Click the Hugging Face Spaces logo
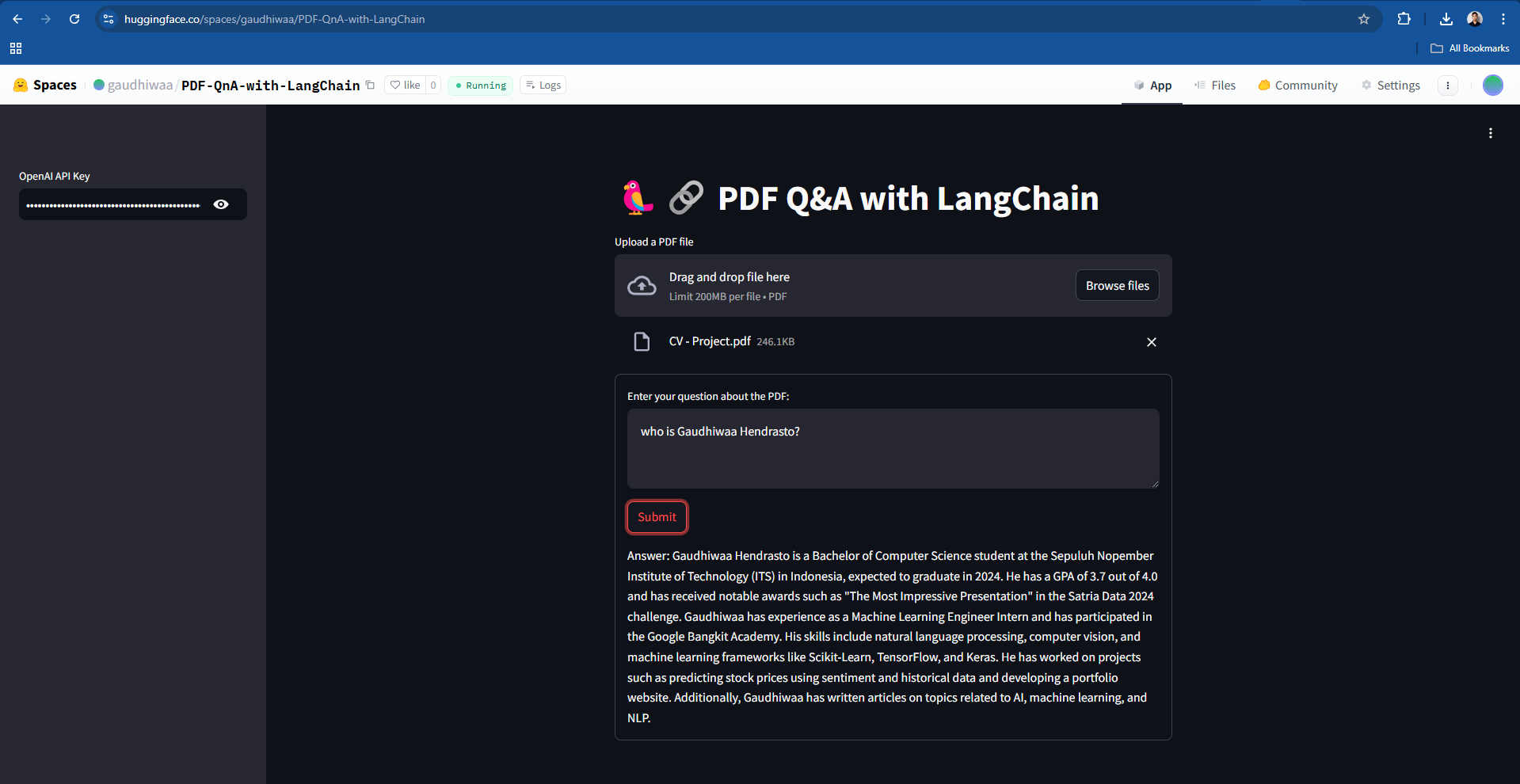This screenshot has width=1520, height=784. pos(45,86)
